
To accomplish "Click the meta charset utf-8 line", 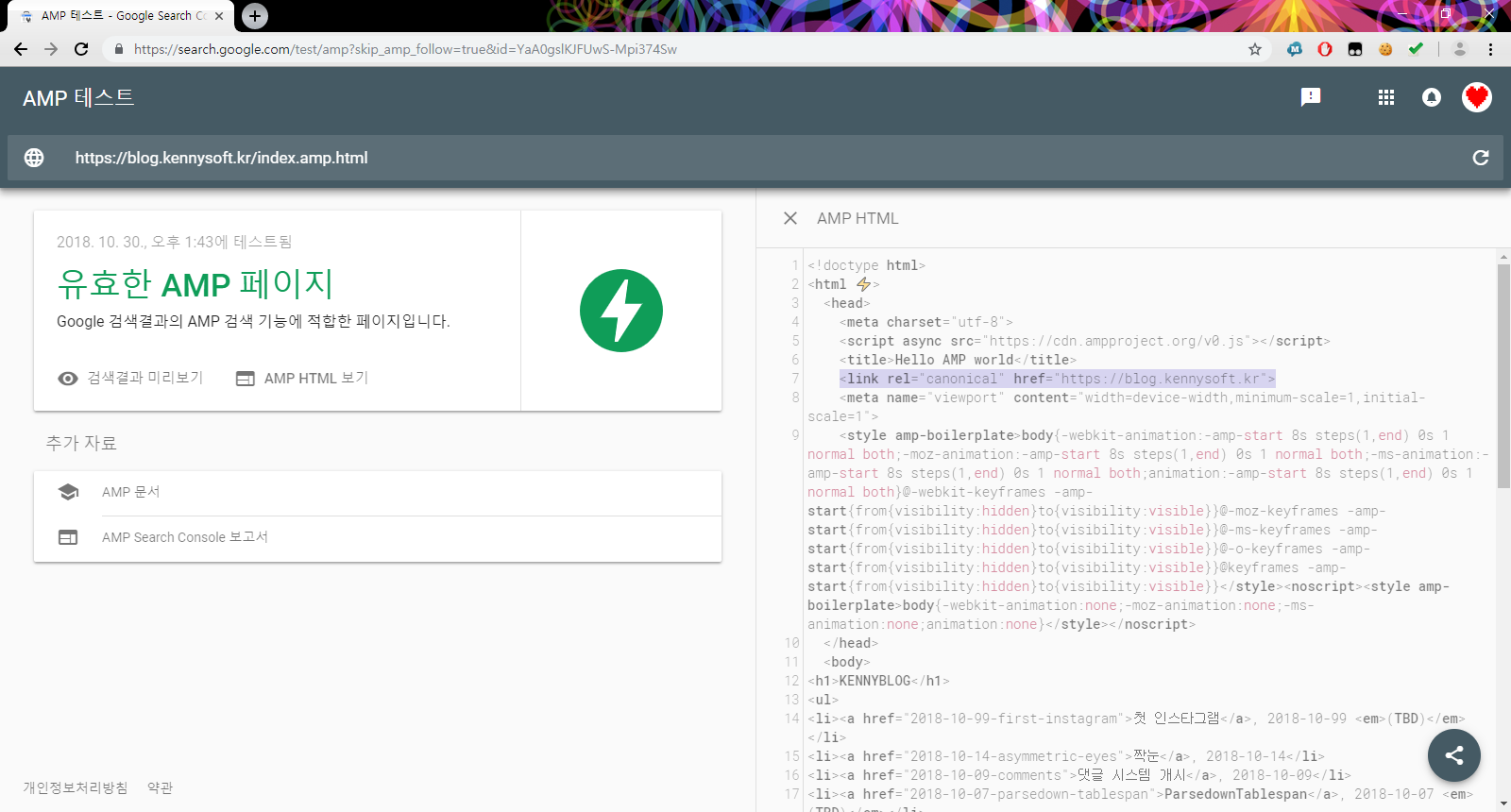I will tap(926, 322).
